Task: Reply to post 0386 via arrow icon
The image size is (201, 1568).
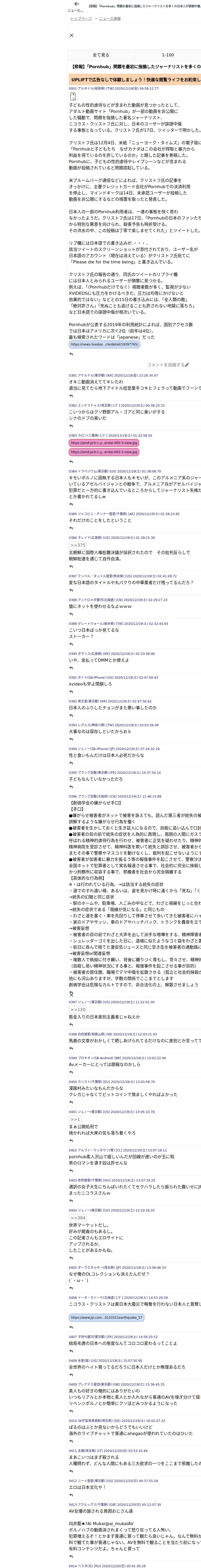Action: click(71, 567)
